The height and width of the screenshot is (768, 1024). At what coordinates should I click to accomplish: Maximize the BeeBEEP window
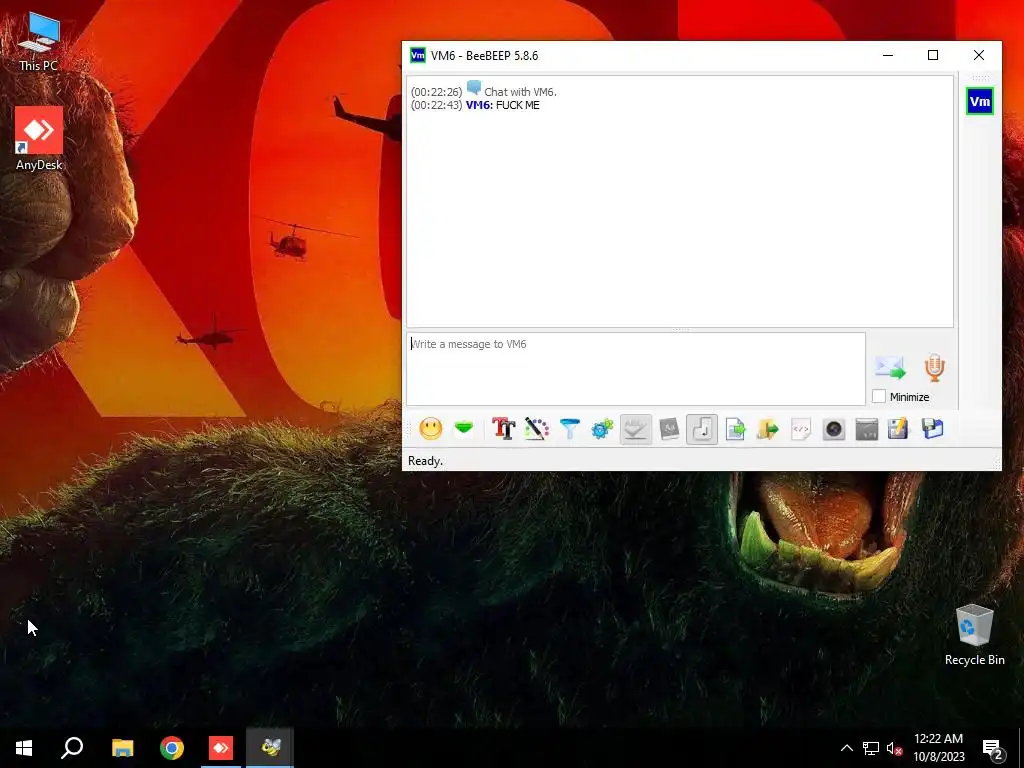pos(933,55)
